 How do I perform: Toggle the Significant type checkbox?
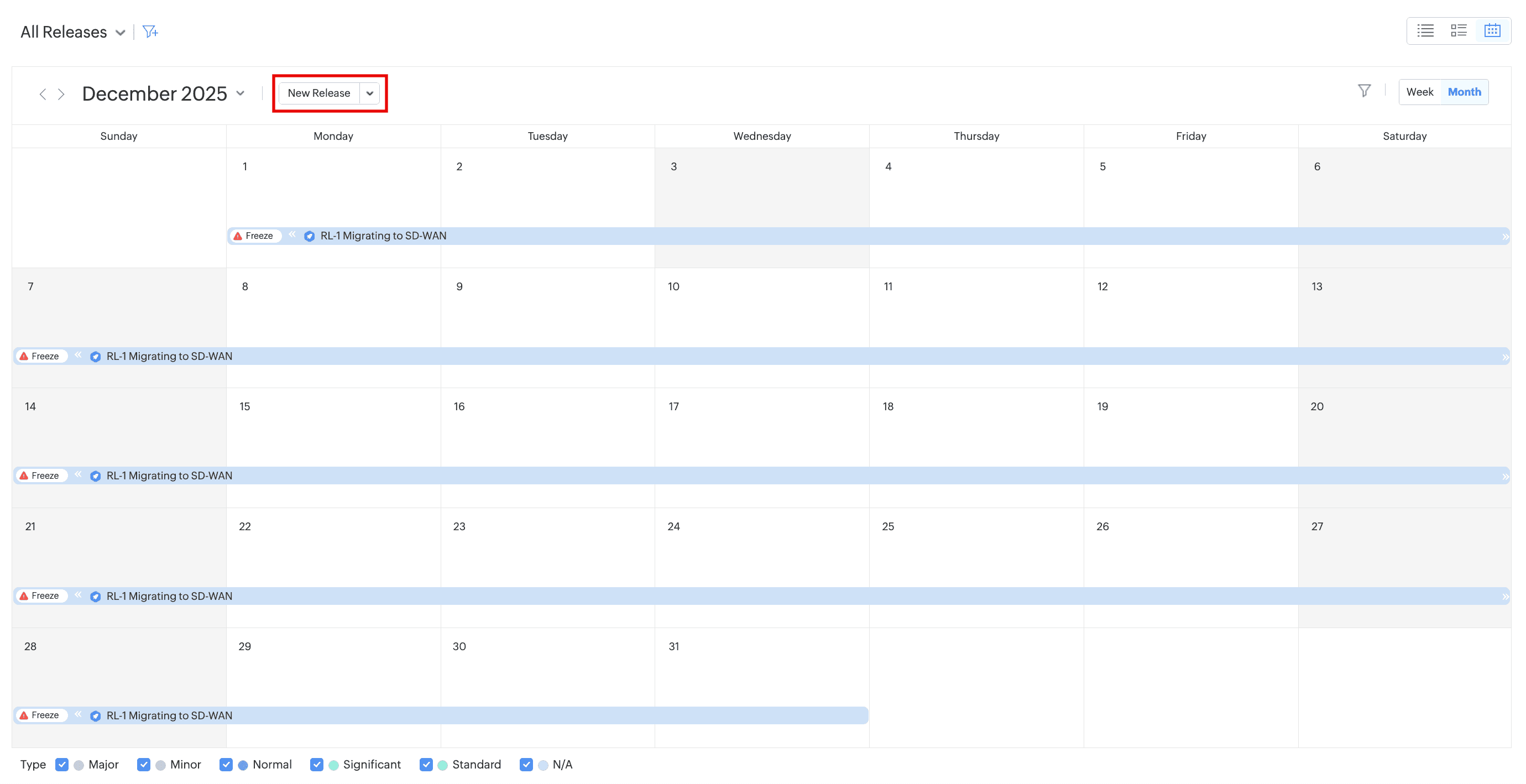tap(317, 765)
